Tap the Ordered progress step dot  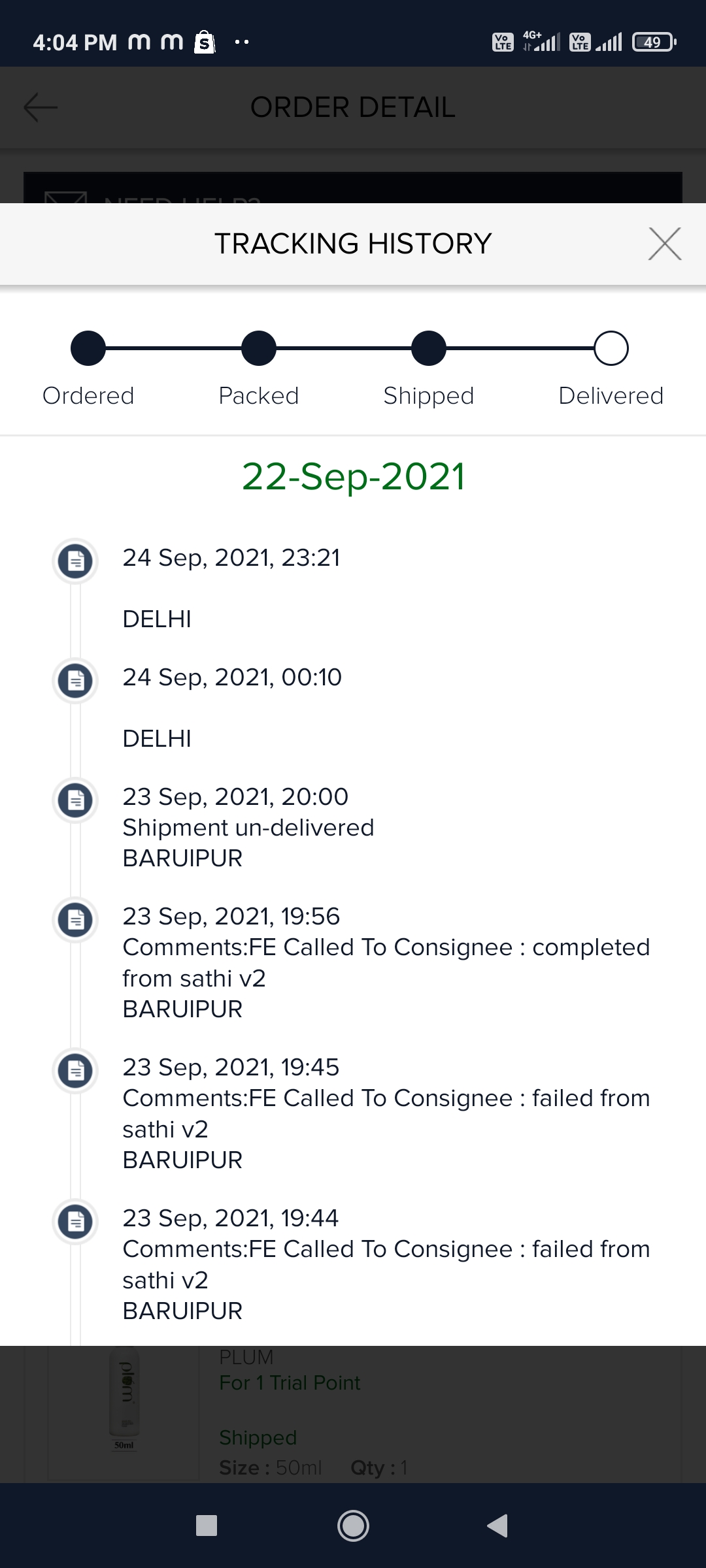88,348
